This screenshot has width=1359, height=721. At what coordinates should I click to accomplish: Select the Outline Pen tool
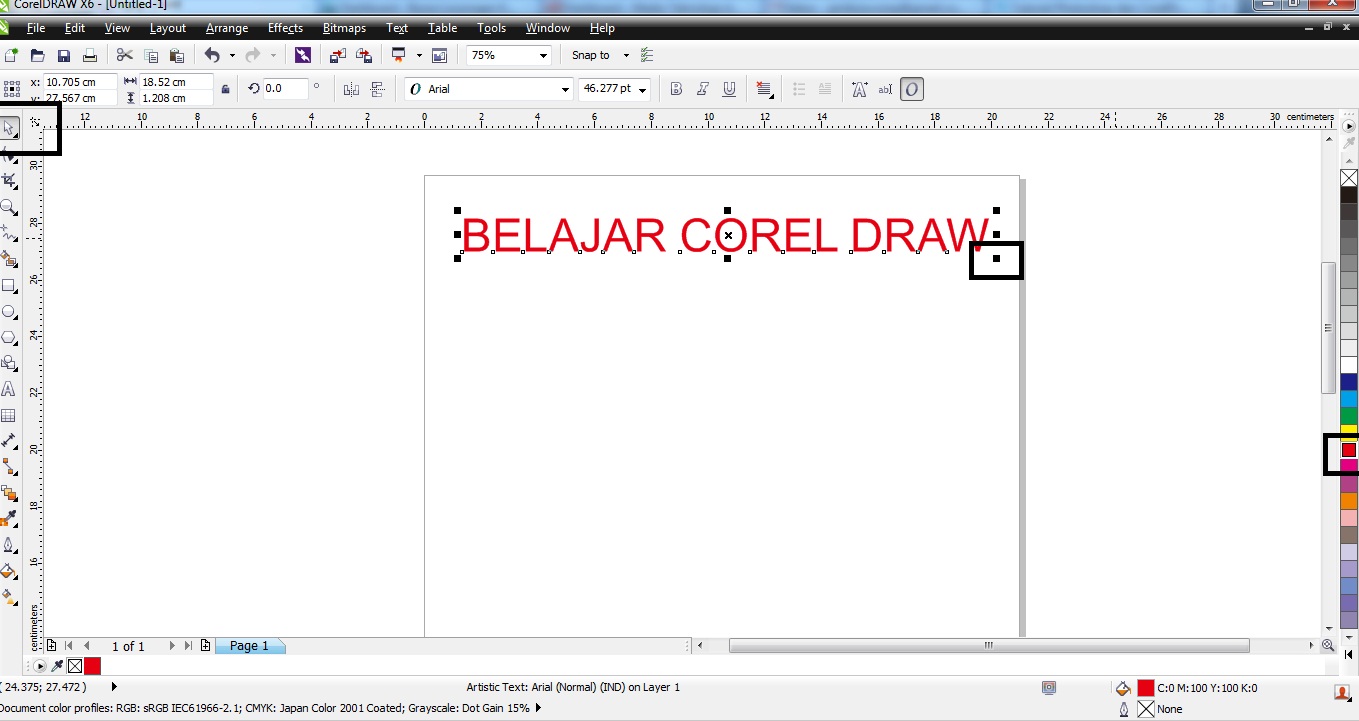pos(9,545)
